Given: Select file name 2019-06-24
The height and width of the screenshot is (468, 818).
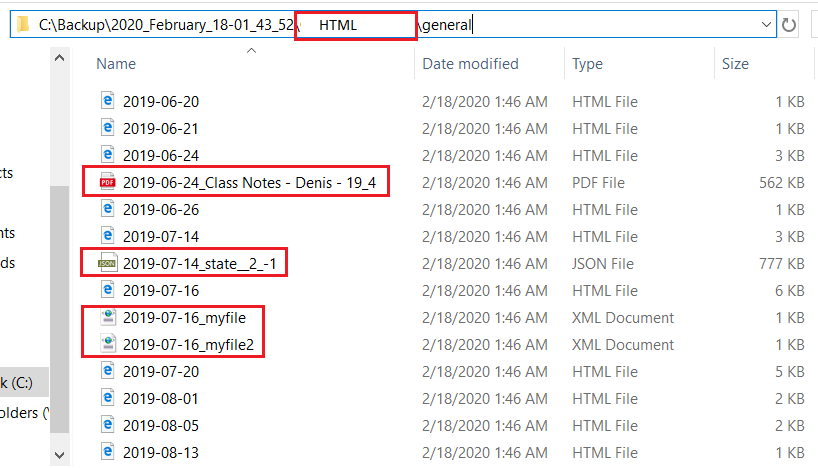Looking at the screenshot, I should [161, 156].
